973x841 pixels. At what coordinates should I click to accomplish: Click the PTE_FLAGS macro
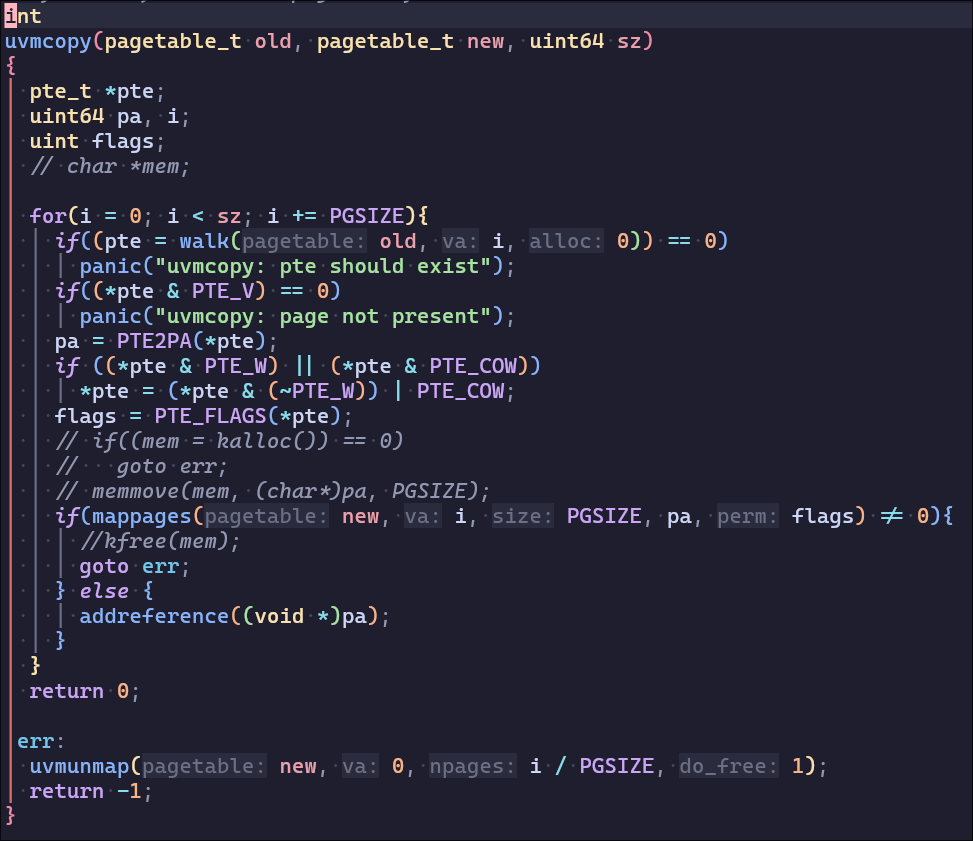coord(191,416)
